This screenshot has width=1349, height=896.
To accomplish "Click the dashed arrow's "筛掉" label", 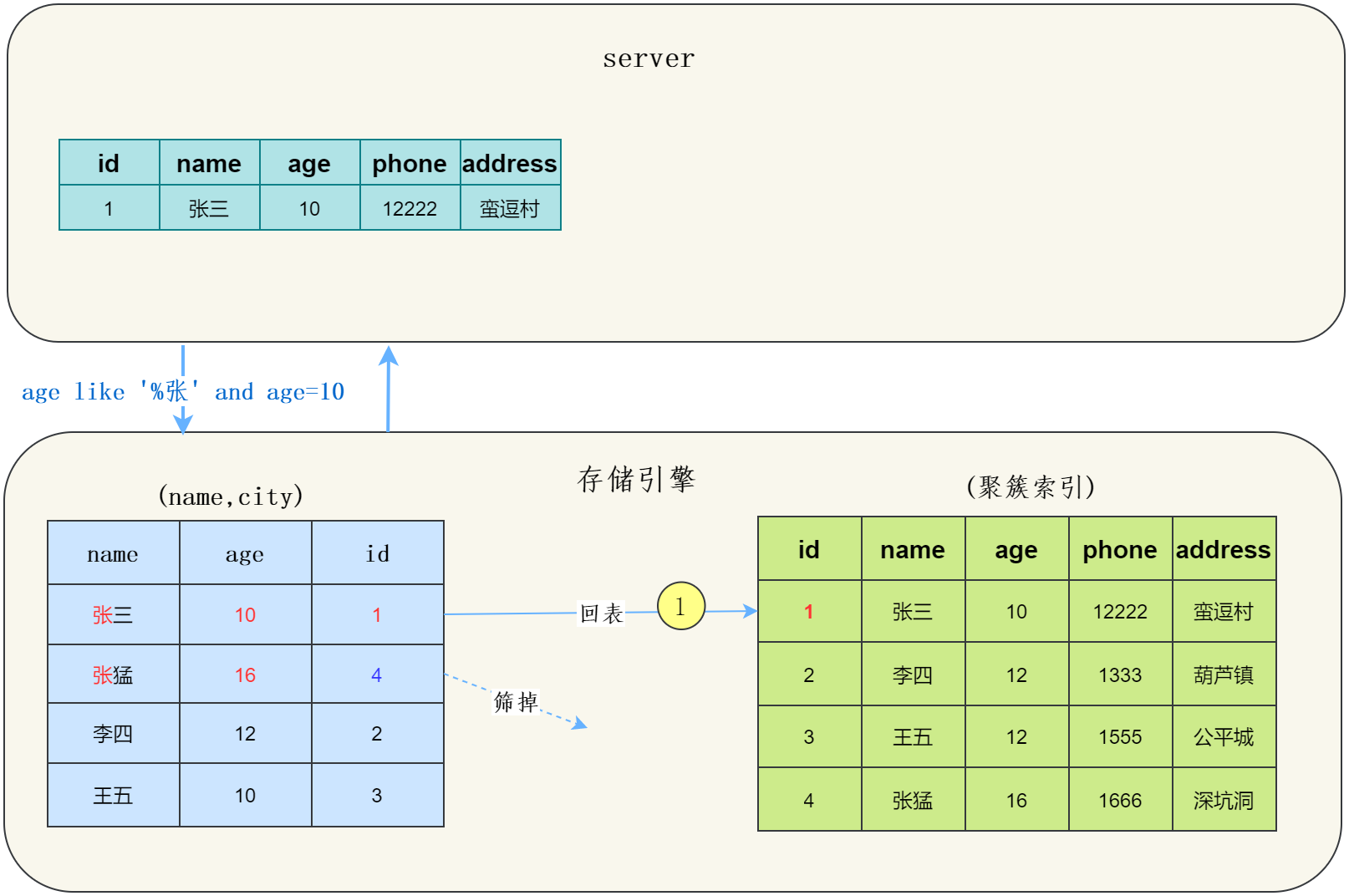I will point(515,702).
